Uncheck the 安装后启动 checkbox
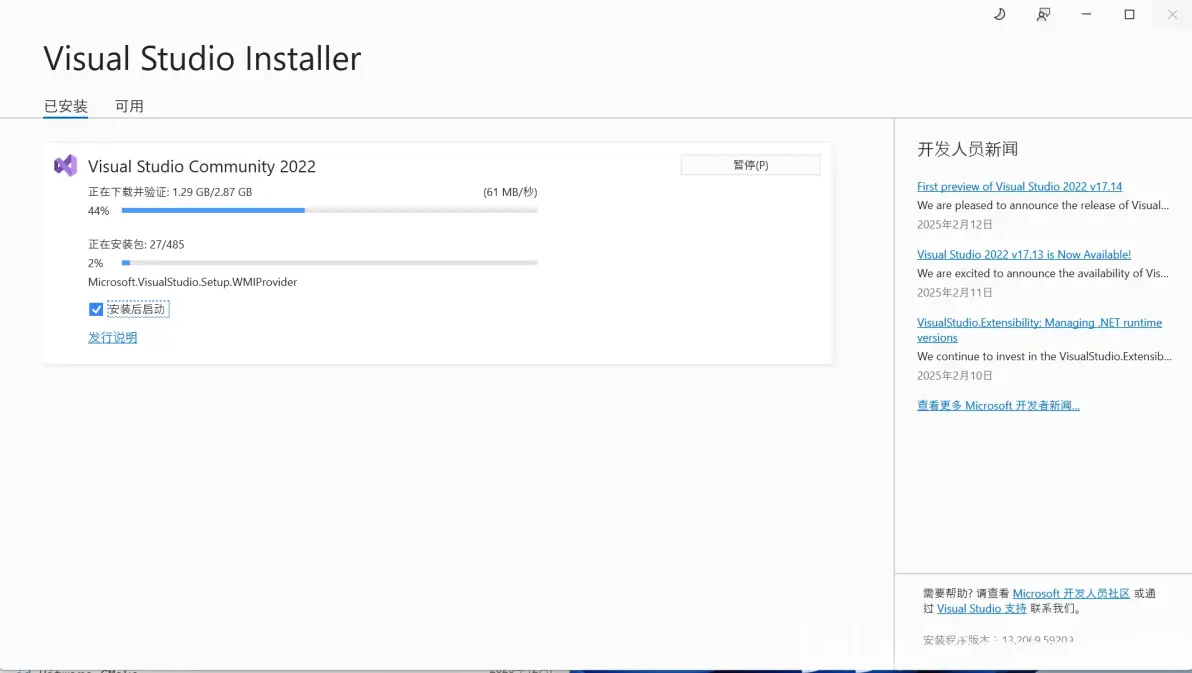The width and height of the screenshot is (1192, 673). pyautogui.click(x=96, y=310)
